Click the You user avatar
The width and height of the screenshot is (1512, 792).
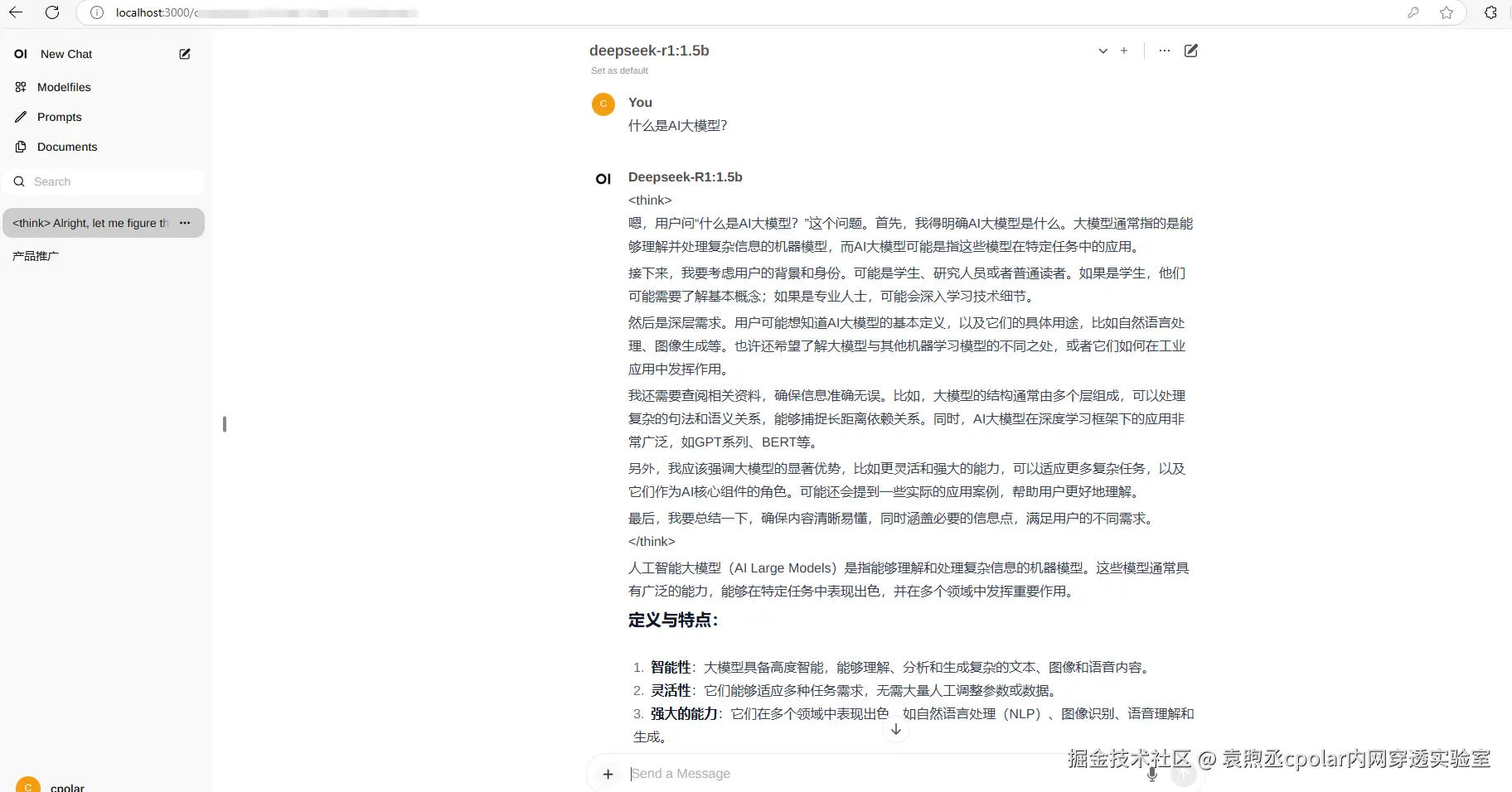(x=603, y=104)
